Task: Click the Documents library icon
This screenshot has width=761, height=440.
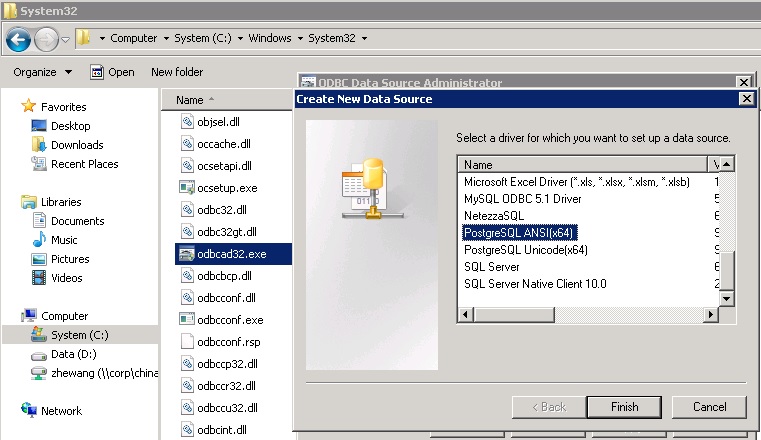Action: tap(39, 221)
